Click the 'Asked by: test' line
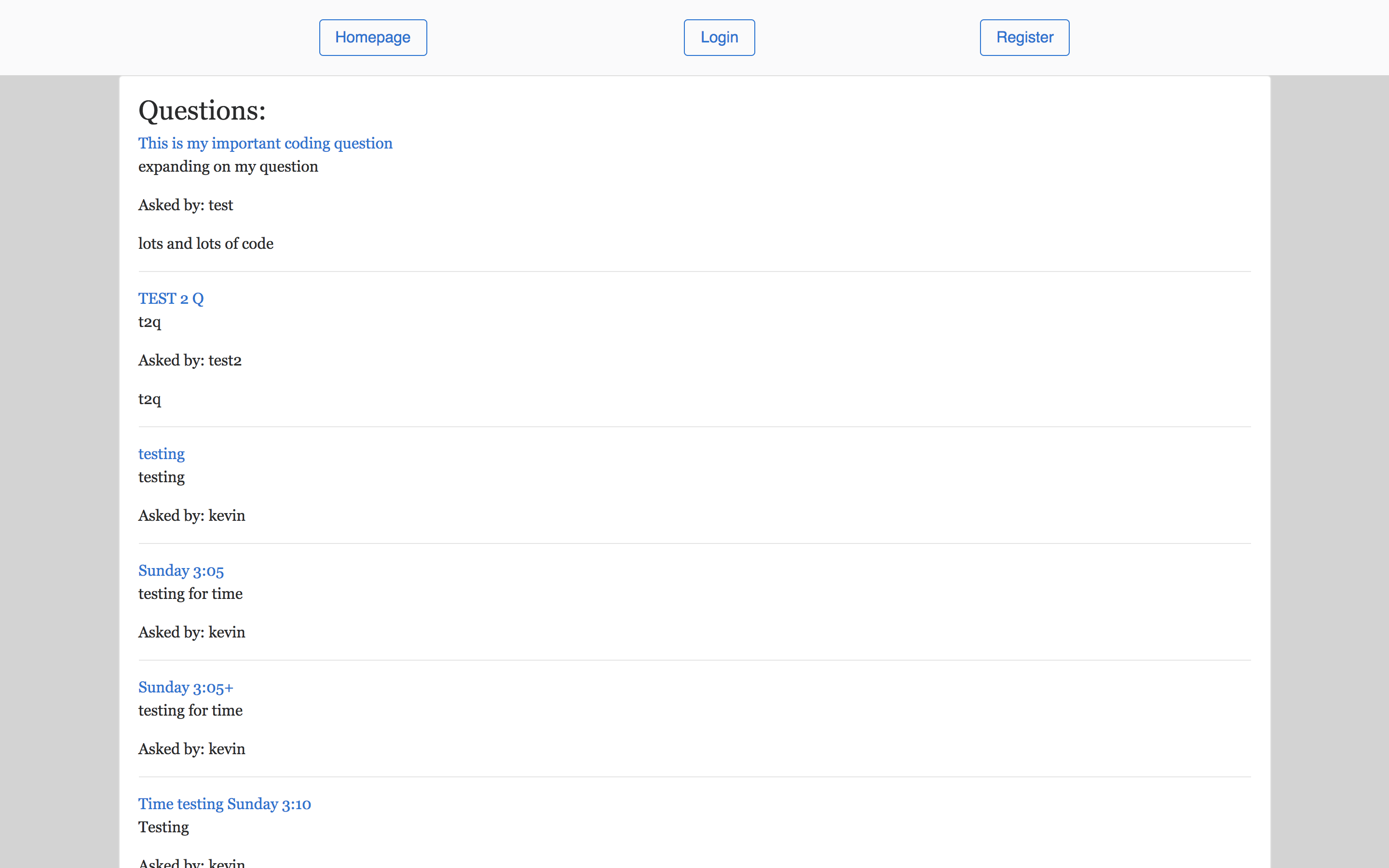 coord(185,205)
